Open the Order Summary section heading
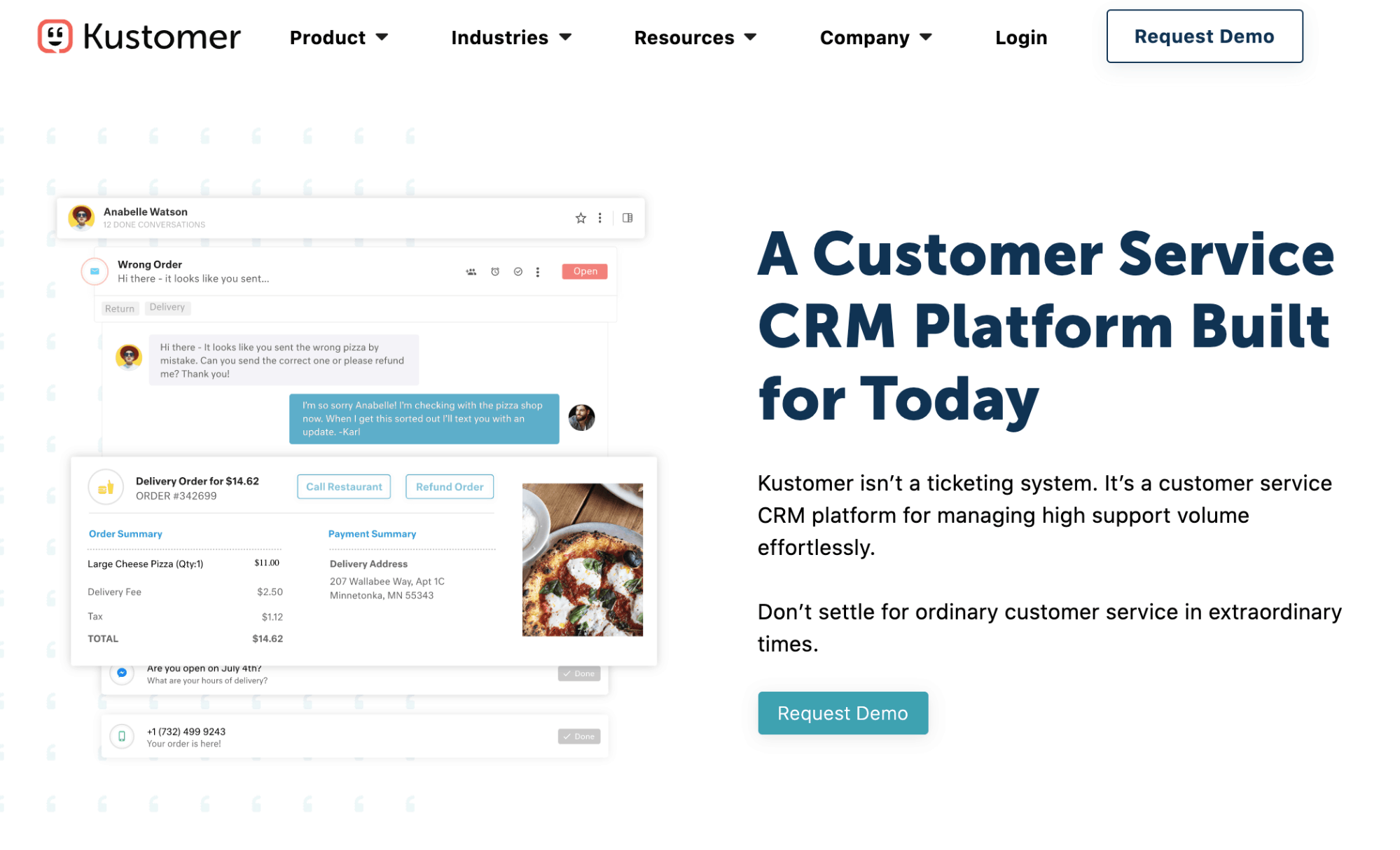Image resolution: width=1400 pixels, height=850 pixels. [x=125, y=534]
